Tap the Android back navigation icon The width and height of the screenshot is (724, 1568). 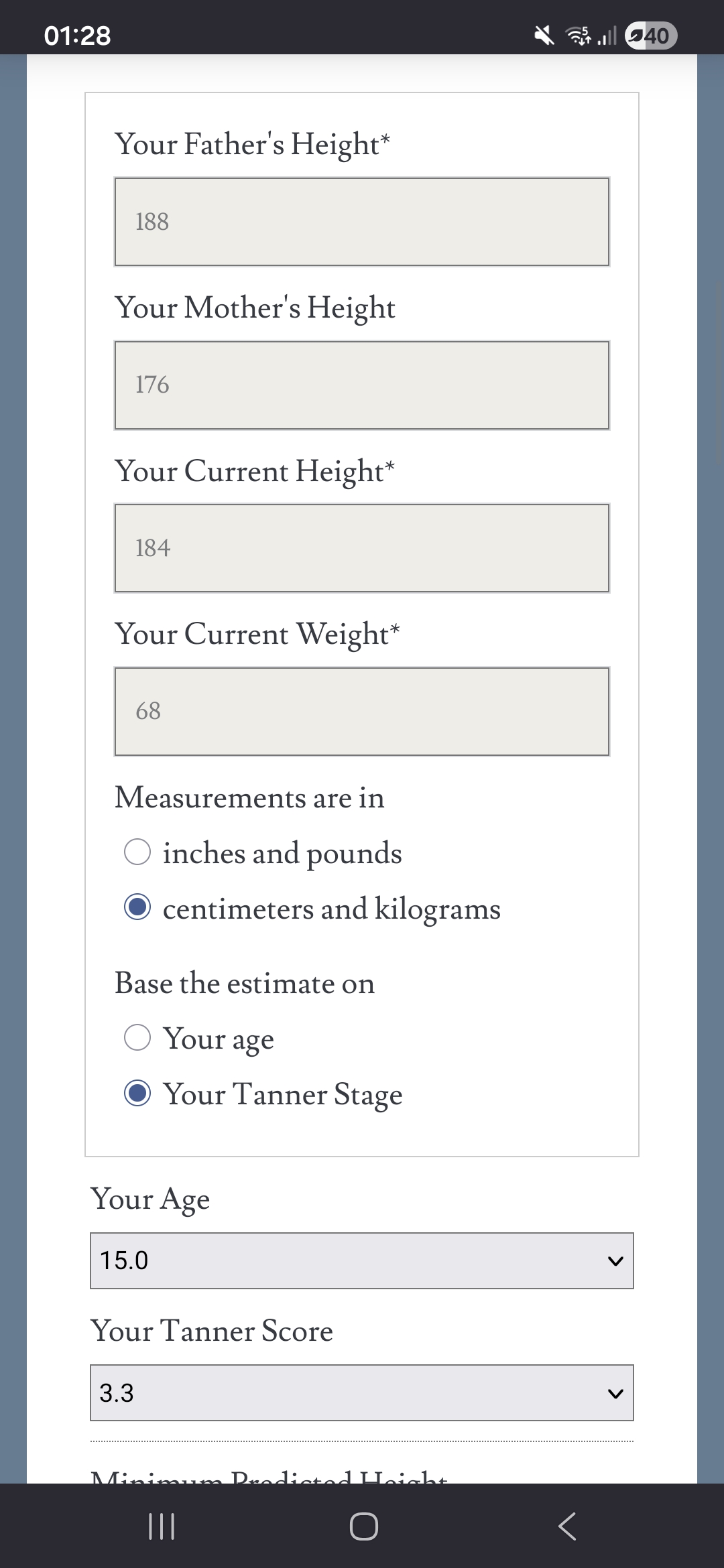point(567,1526)
